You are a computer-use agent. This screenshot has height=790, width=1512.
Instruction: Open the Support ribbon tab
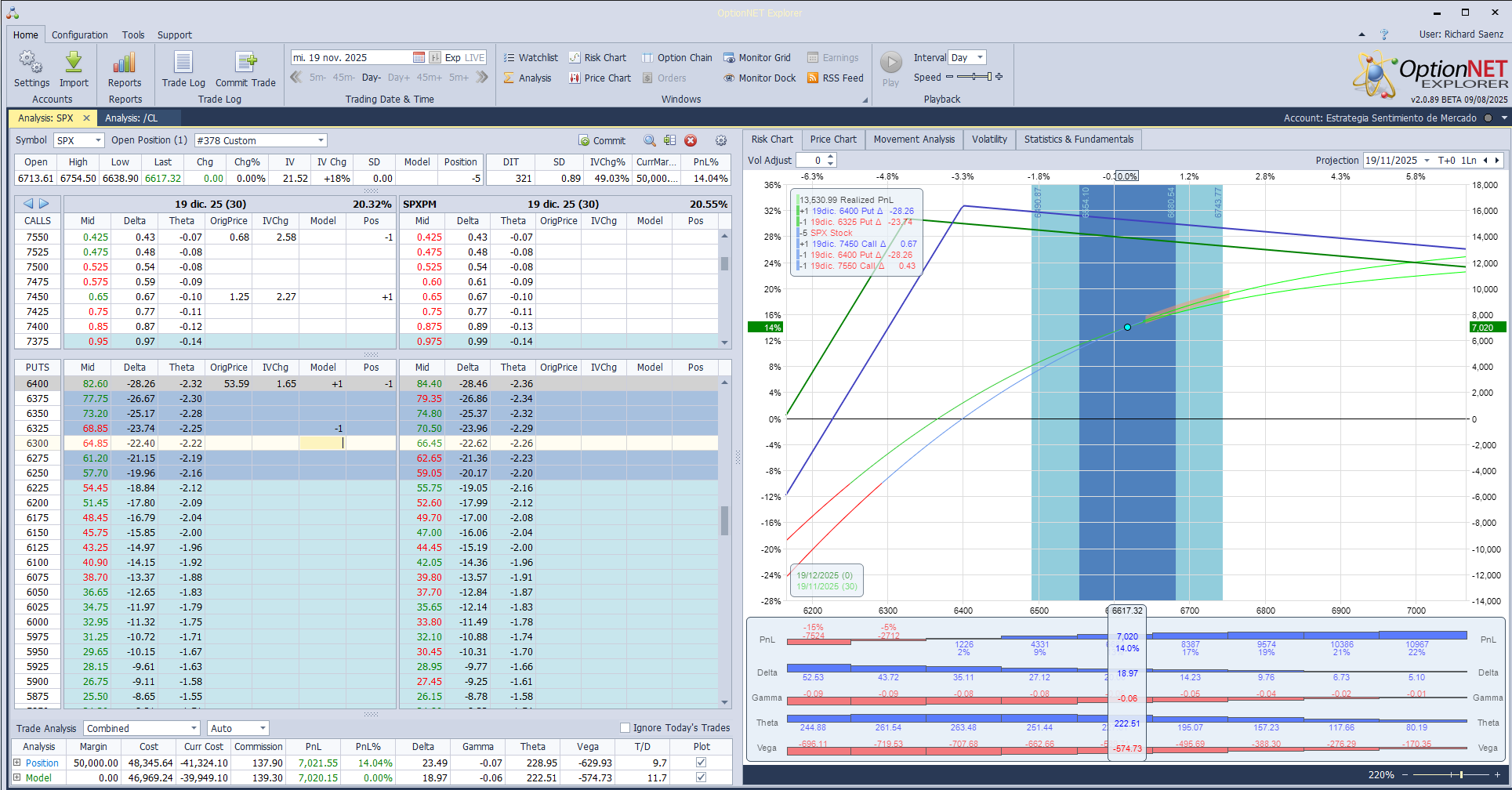(174, 34)
